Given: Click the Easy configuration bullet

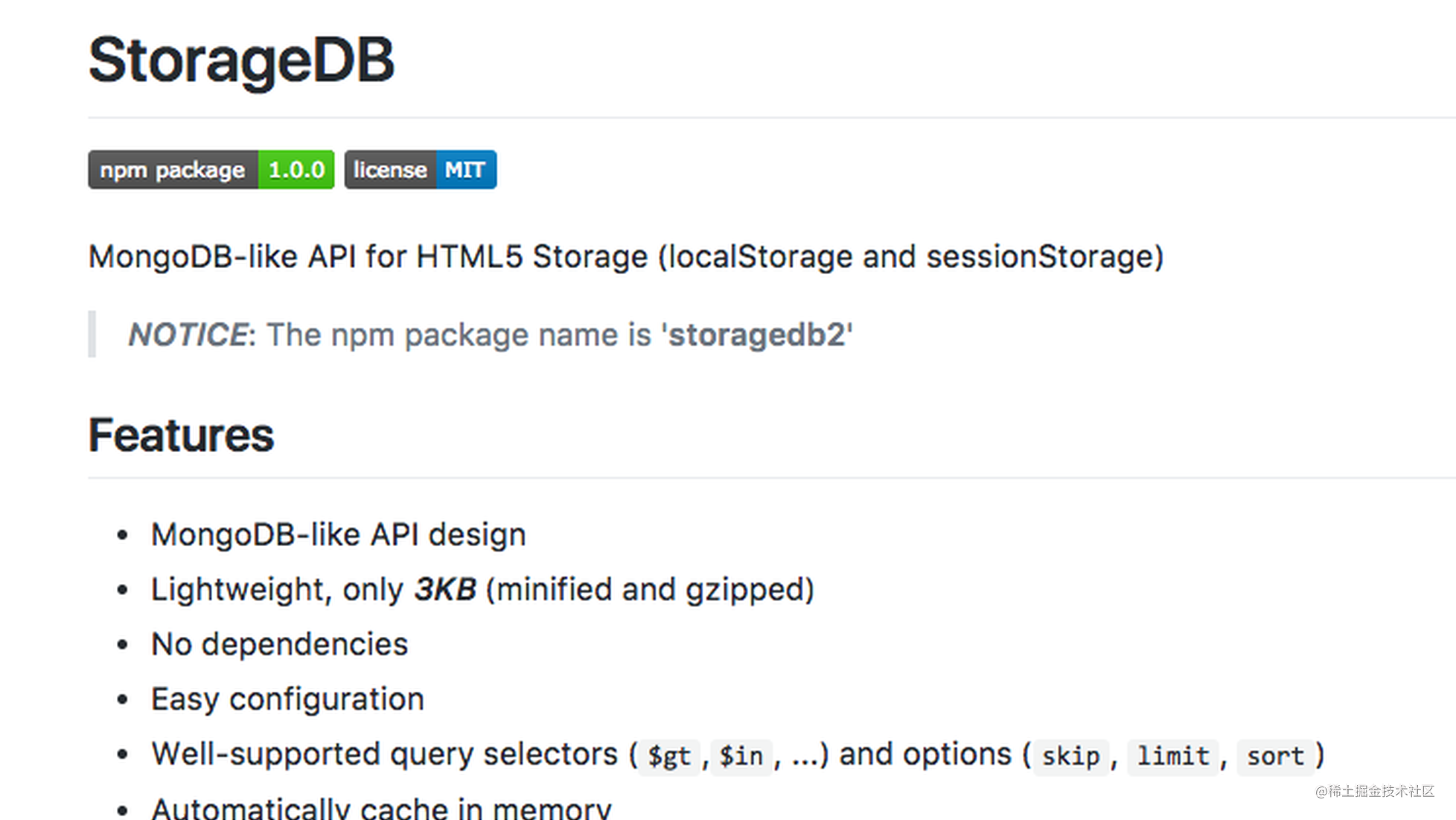Looking at the screenshot, I should (x=287, y=699).
